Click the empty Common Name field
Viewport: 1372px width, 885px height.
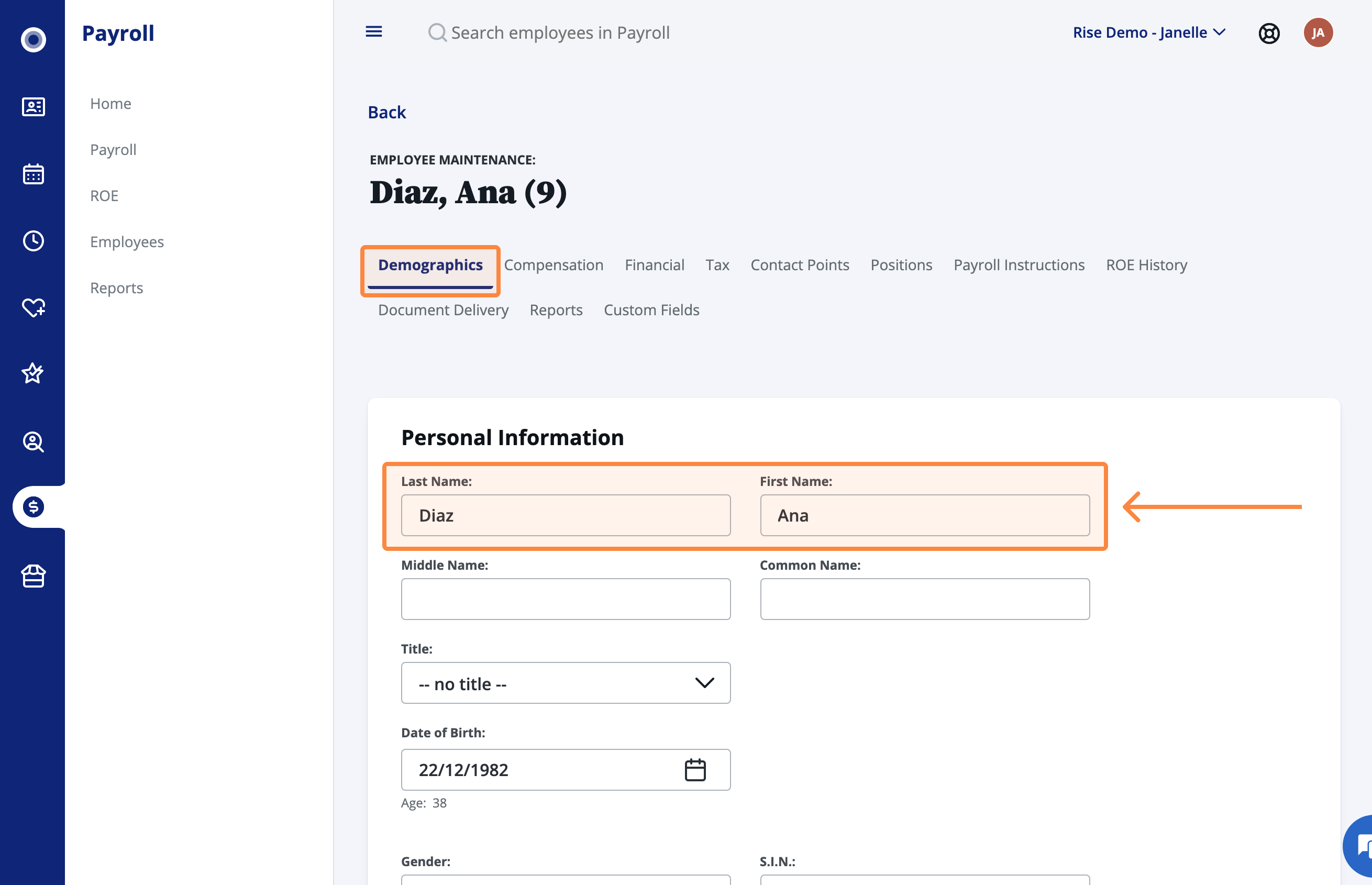pos(924,599)
